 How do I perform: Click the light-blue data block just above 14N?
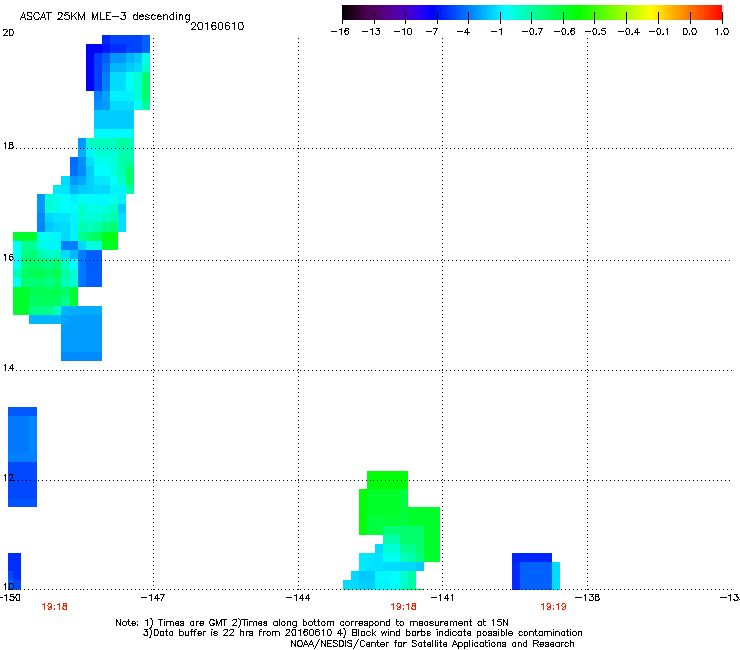point(82,333)
